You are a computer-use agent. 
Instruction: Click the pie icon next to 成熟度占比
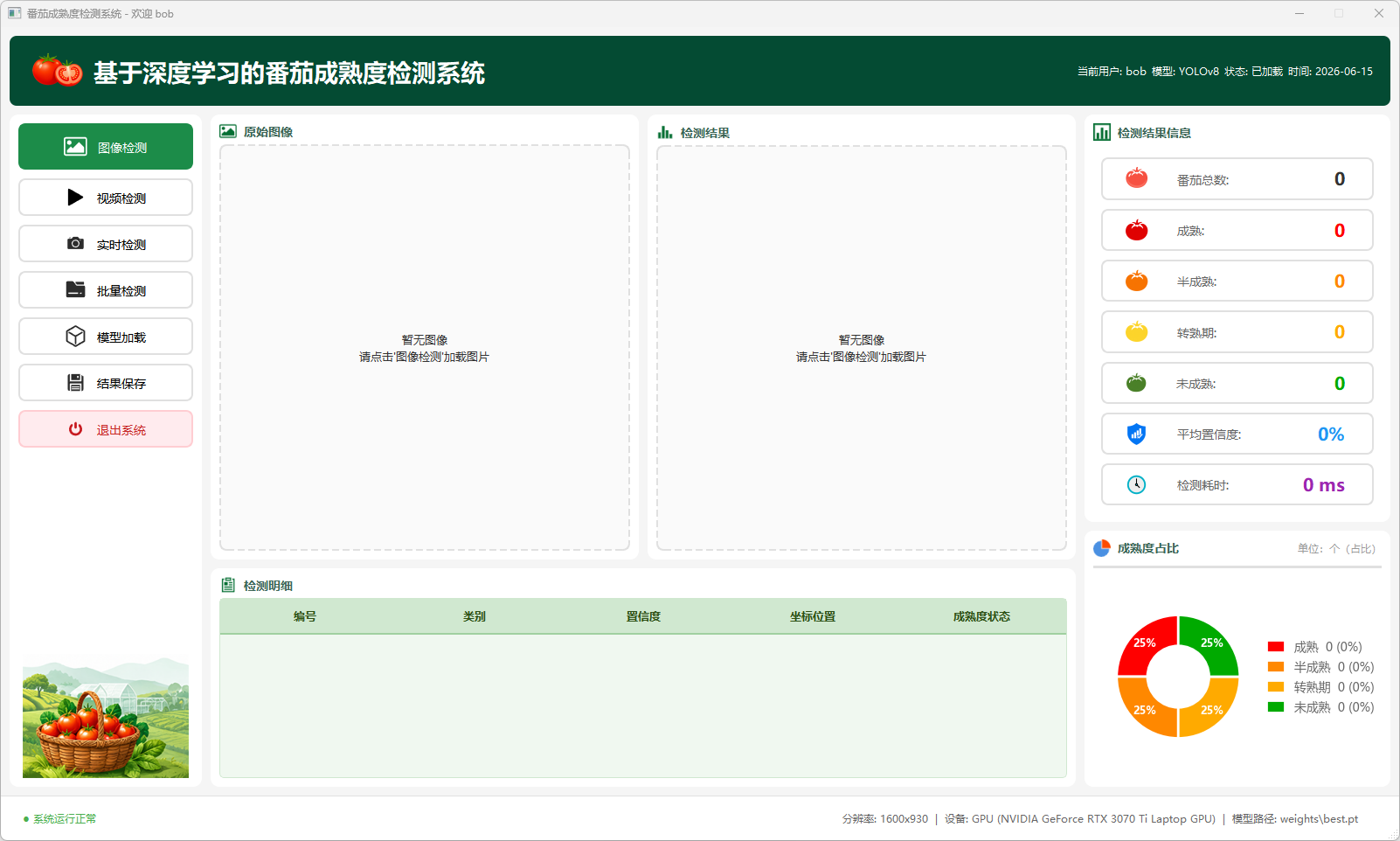1102,548
